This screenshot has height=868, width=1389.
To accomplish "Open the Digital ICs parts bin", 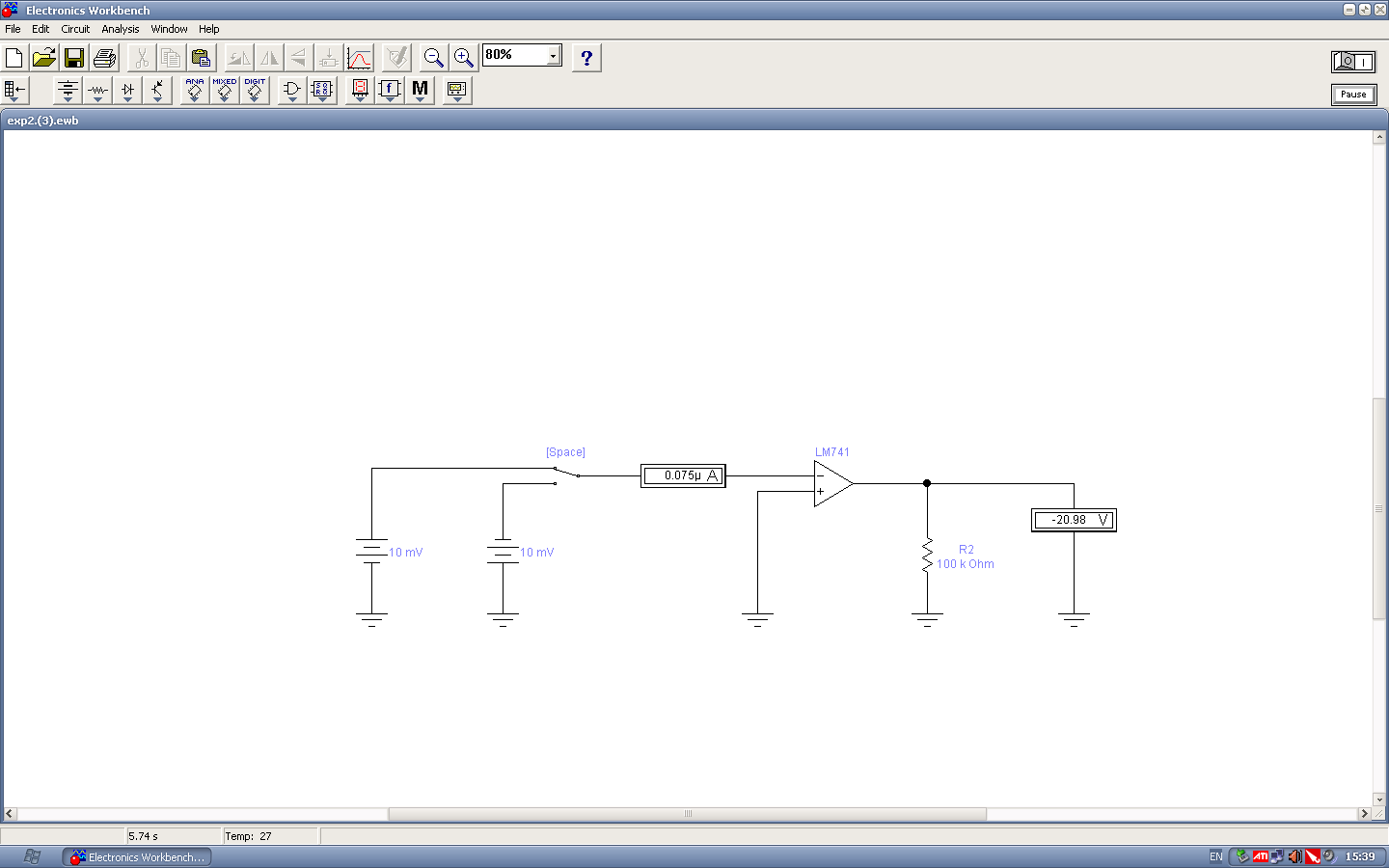I will click(255, 91).
